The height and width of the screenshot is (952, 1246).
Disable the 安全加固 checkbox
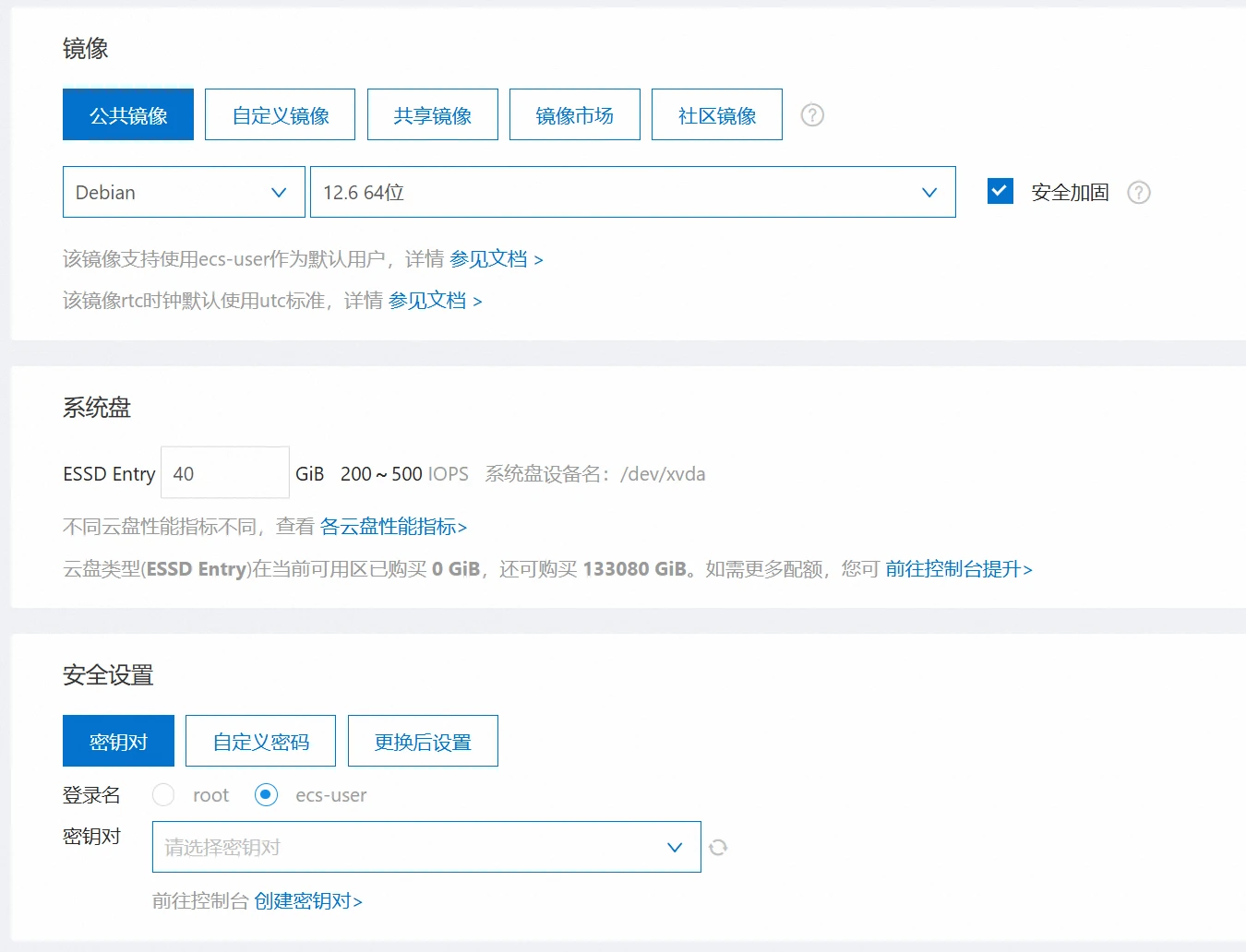[1000, 190]
